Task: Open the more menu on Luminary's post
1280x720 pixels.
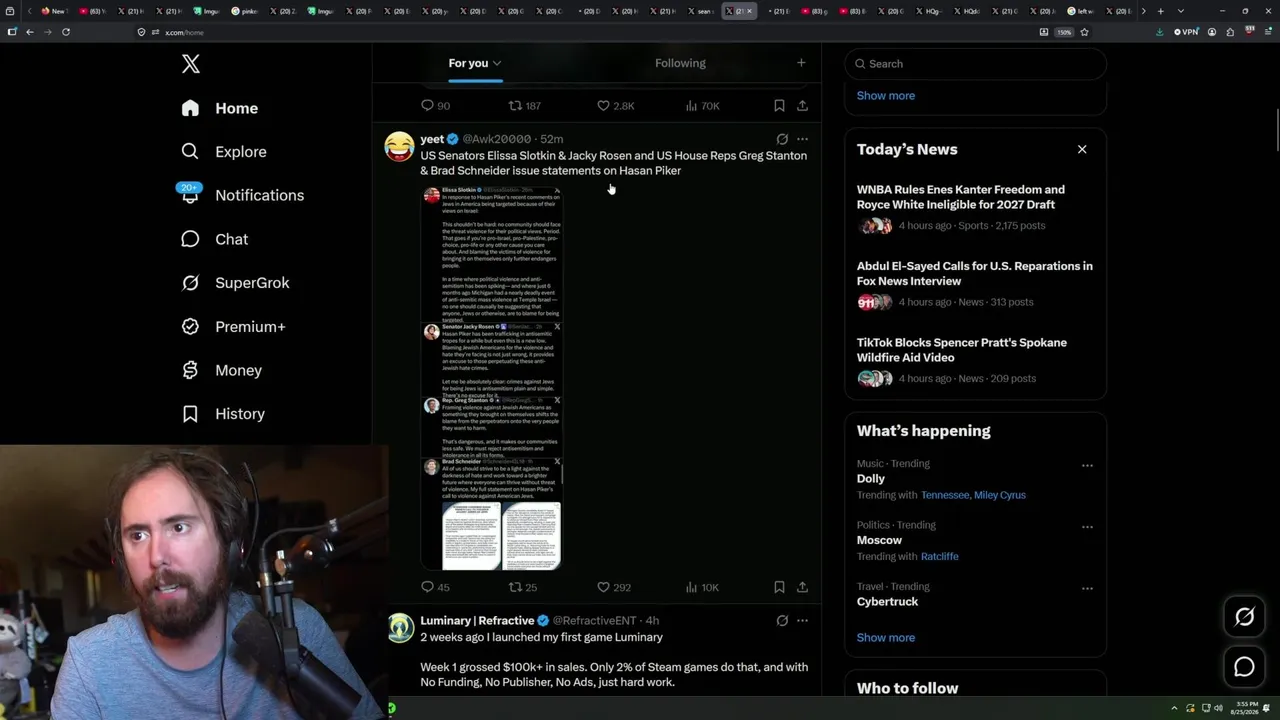Action: pyautogui.click(x=802, y=620)
